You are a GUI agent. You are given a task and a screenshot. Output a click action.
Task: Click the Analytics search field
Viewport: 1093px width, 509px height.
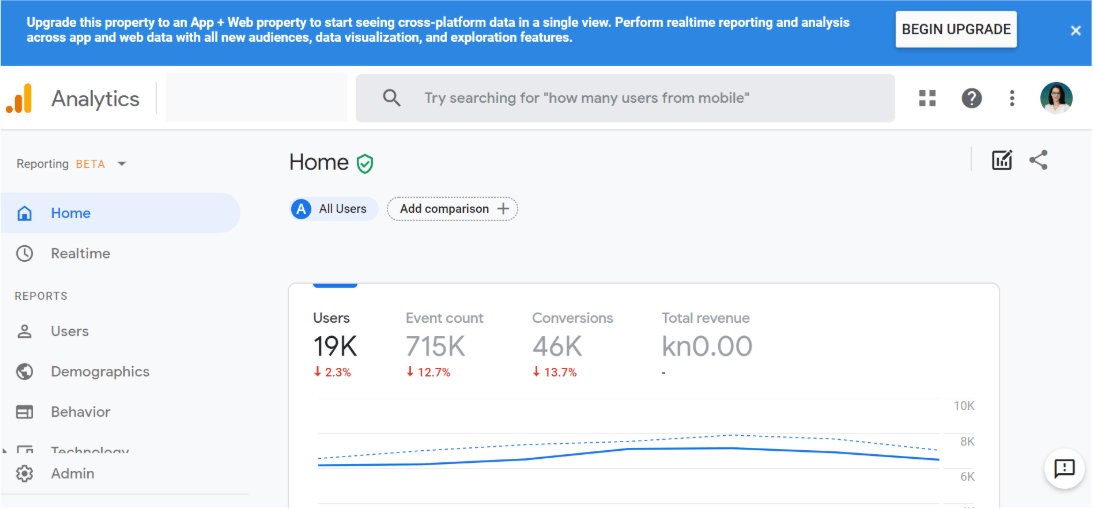point(625,98)
